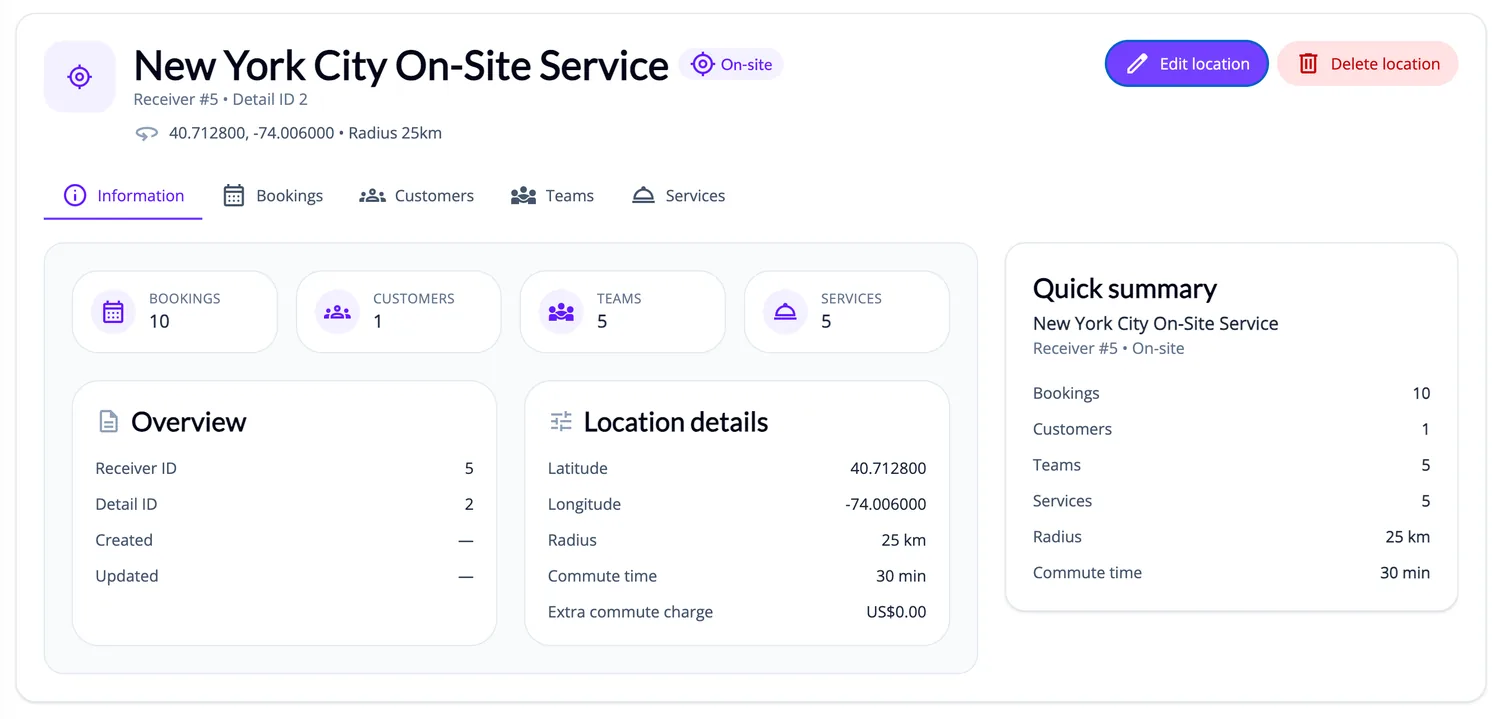Click the On-site badge label

click(x=746, y=65)
